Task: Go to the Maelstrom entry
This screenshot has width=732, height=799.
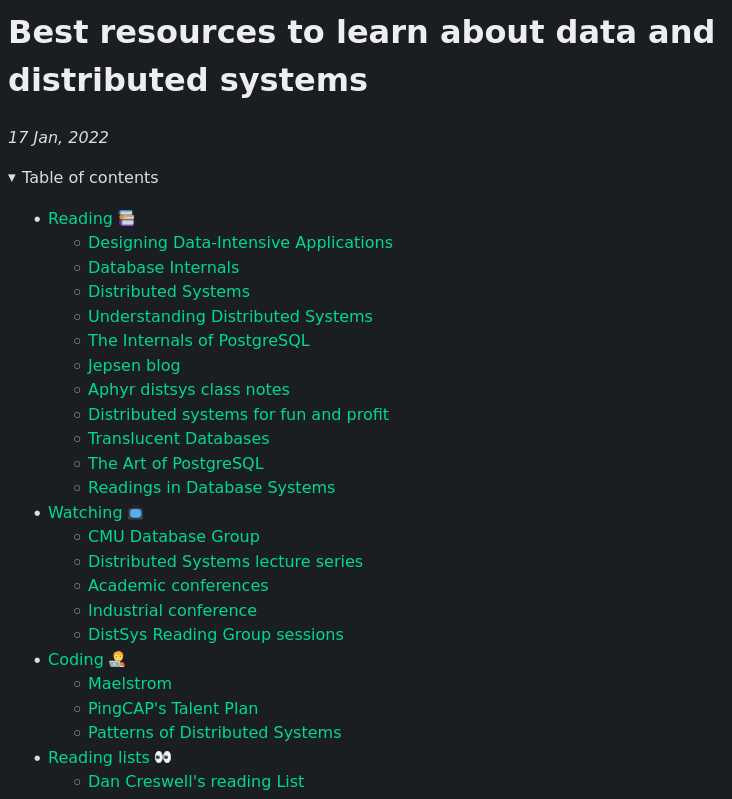Action: tap(130, 683)
